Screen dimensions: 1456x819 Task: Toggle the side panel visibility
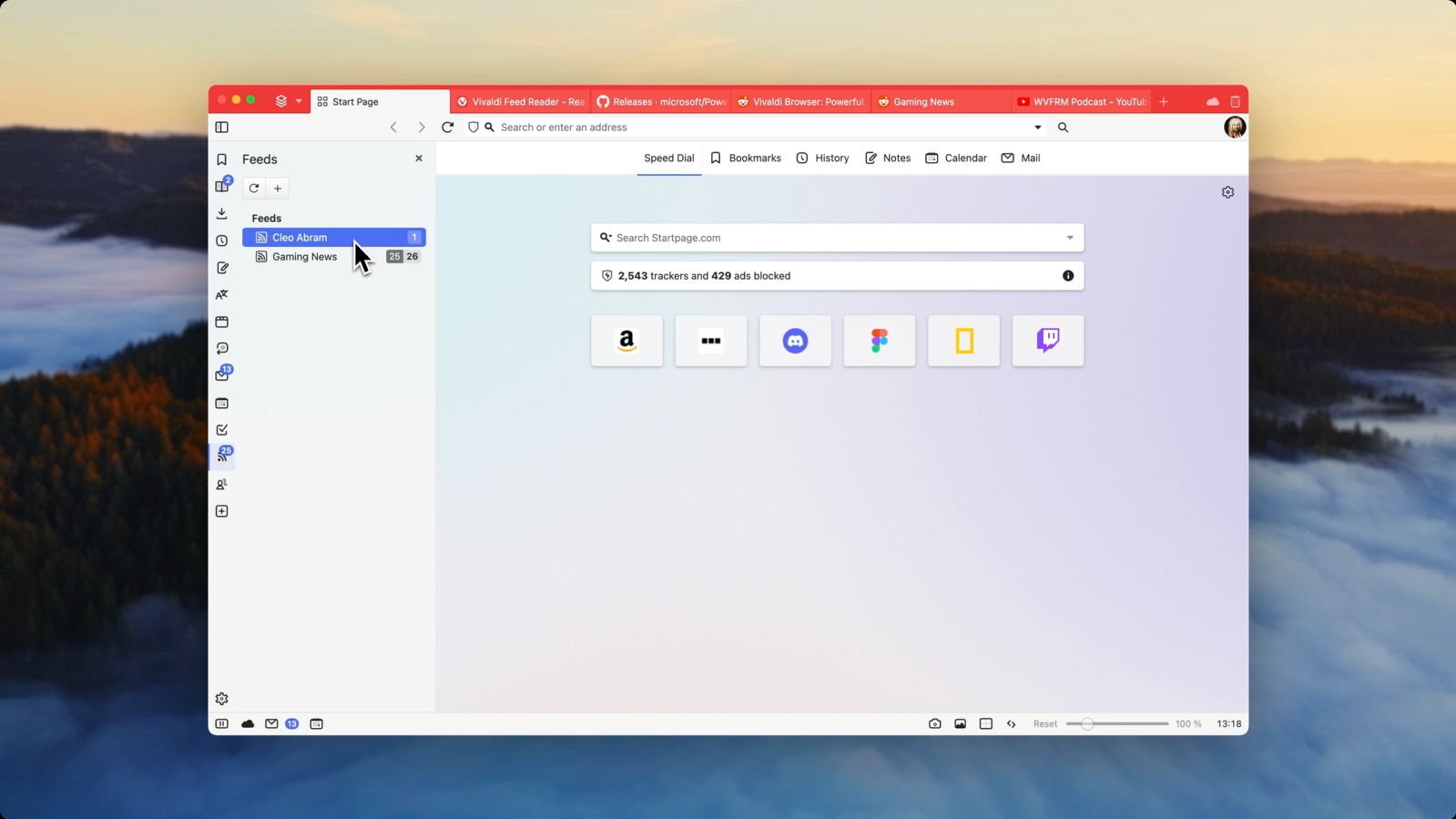pyautogui.click(x=221, y=128)
